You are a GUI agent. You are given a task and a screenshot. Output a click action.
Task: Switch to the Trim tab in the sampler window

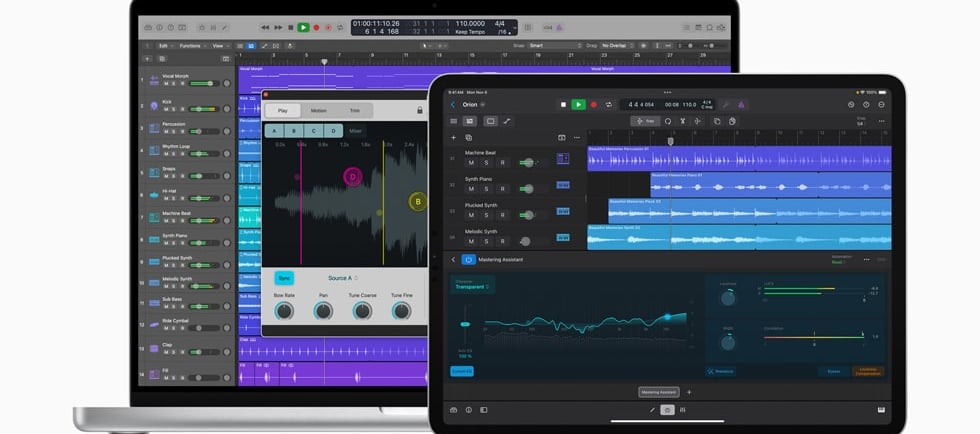tap(354, 111)
